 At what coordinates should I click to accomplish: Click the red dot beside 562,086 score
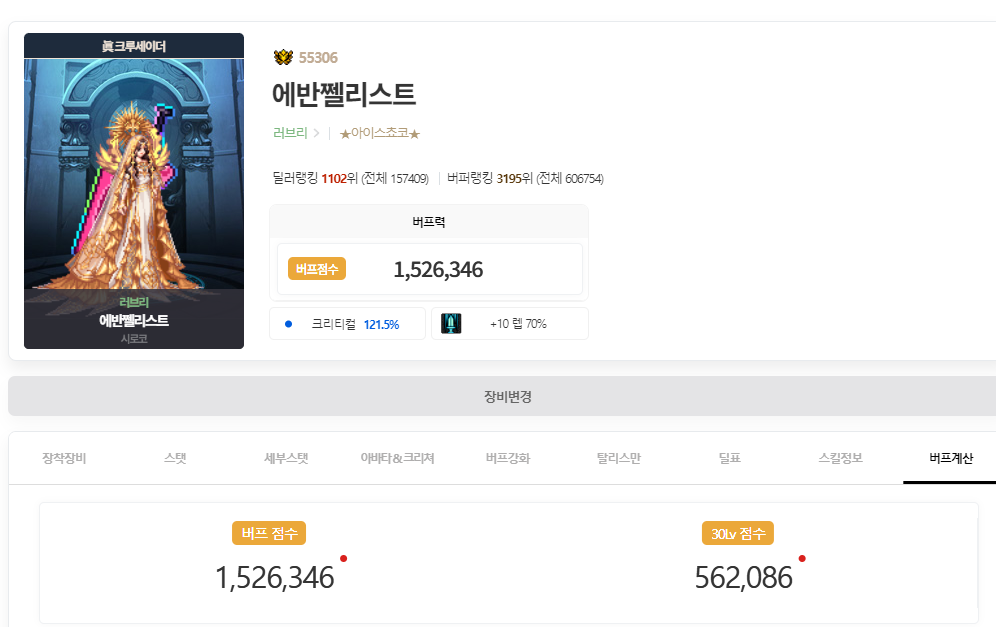point(802,558)
